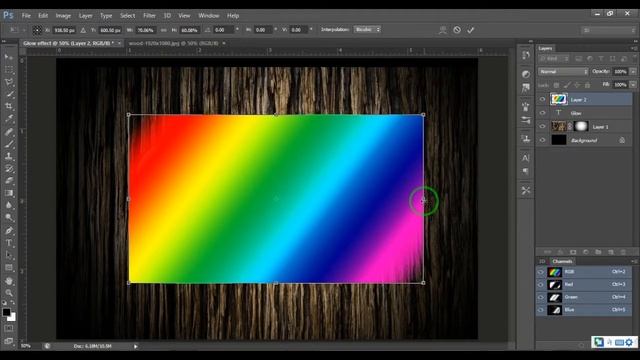Select the Crop tool
640x360 pixels.
(x=9, y=106)
